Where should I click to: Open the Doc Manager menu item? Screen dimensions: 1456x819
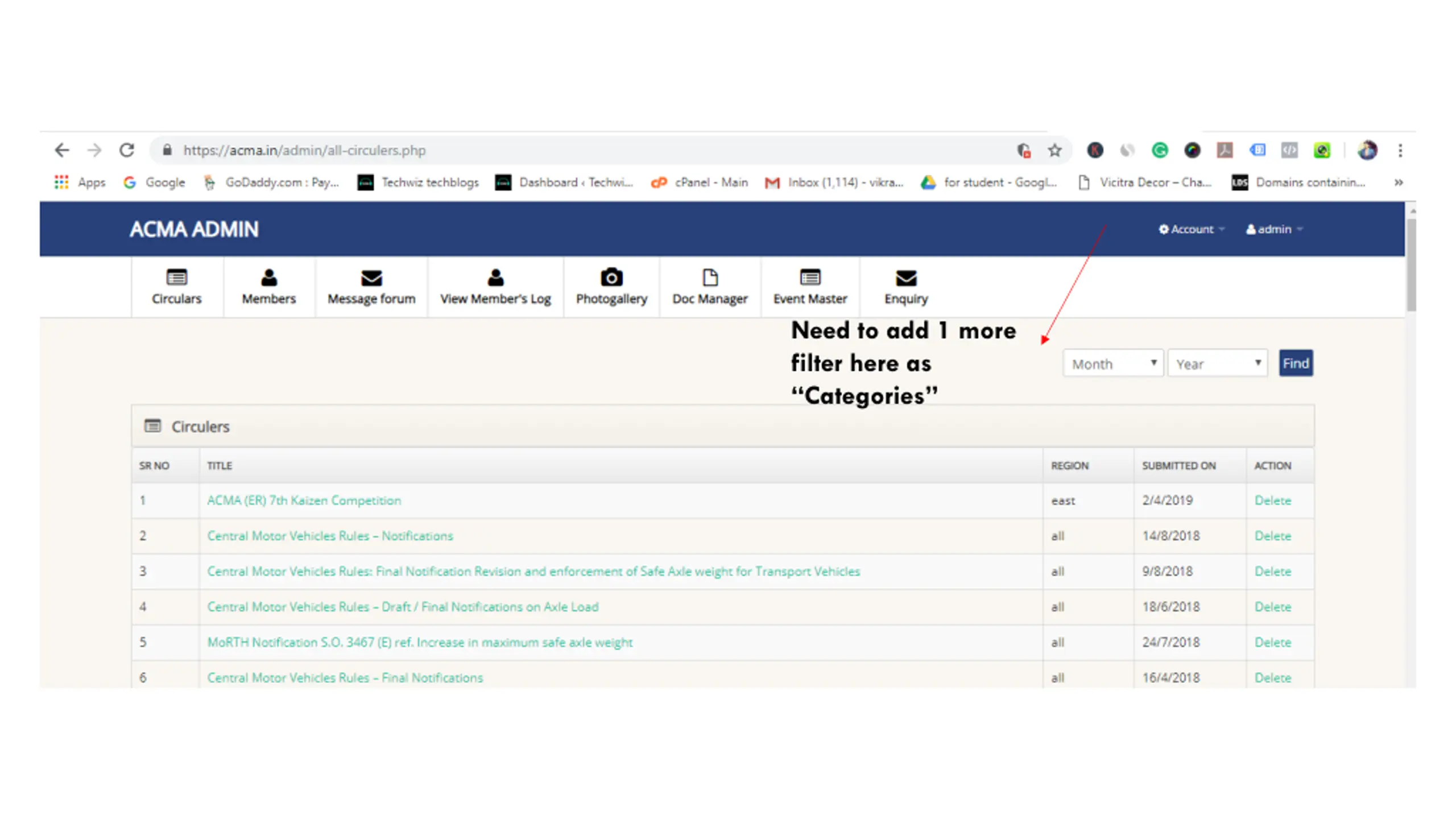710,287
